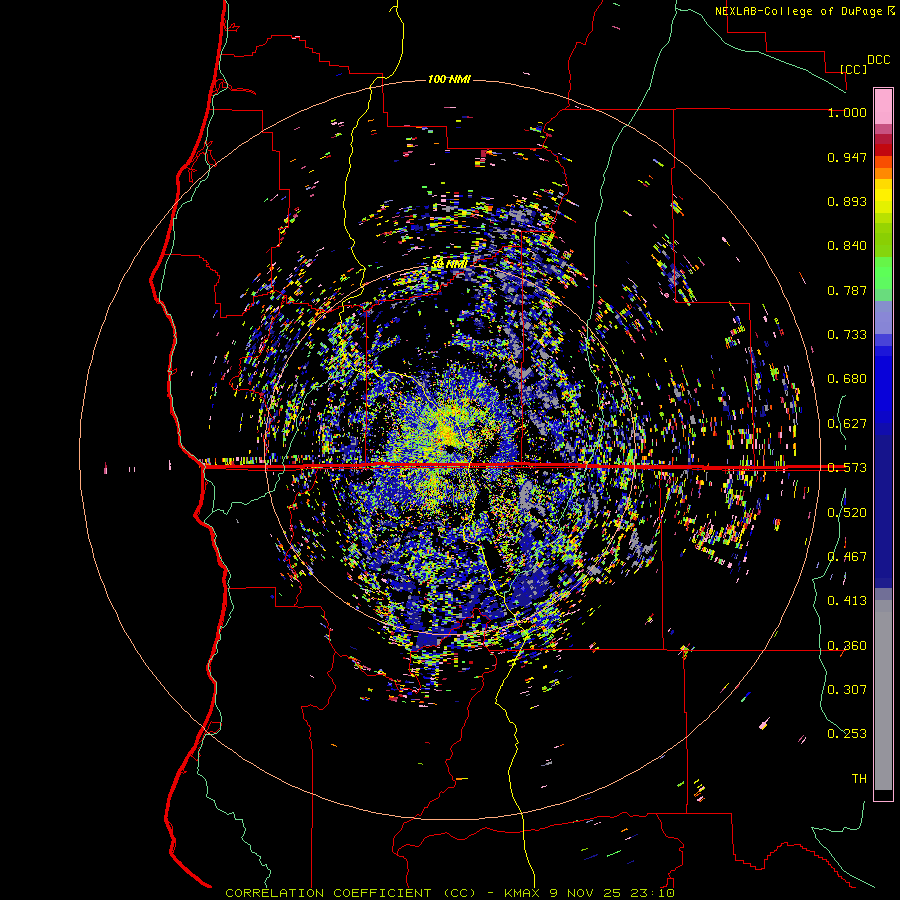Select the 0.467 color scale value
Image resolution: width=900 pixels, height=900 pixels.
(847, 557)
